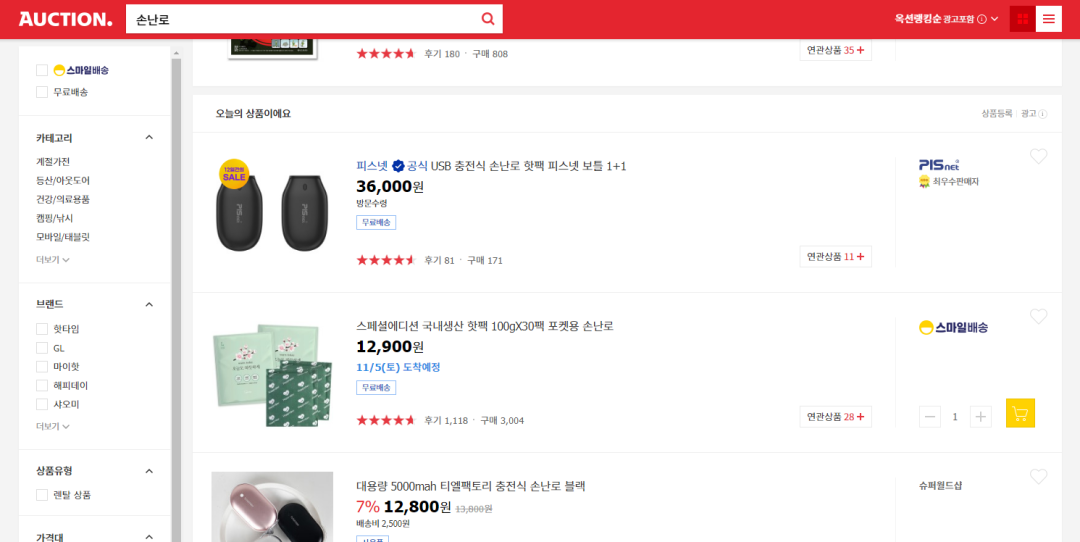Open the 대용량 5000mah 손난로 product title

tap(470, 486)
